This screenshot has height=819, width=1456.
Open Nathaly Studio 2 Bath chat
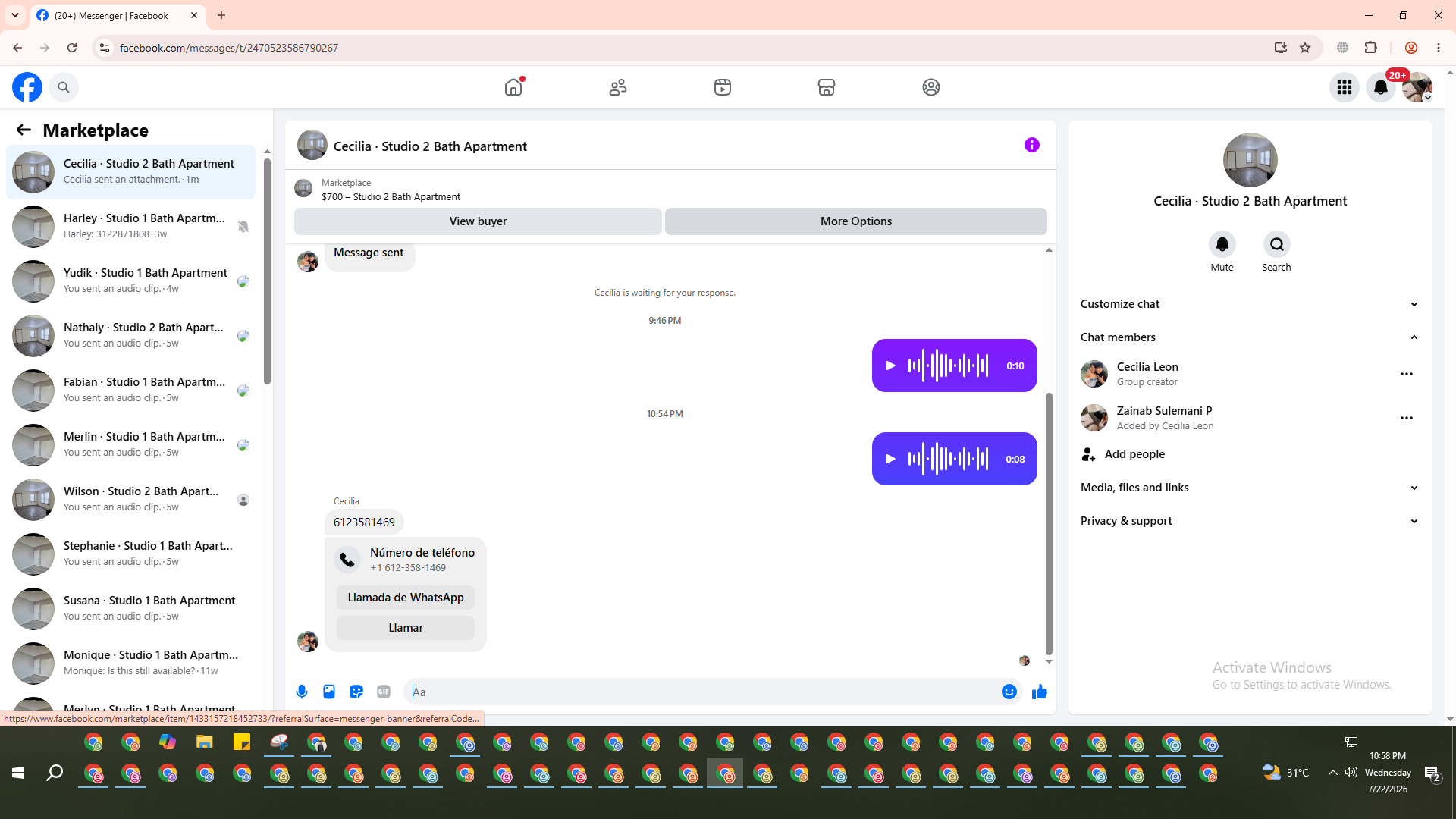pyautogui.click(x=130, y=336)
